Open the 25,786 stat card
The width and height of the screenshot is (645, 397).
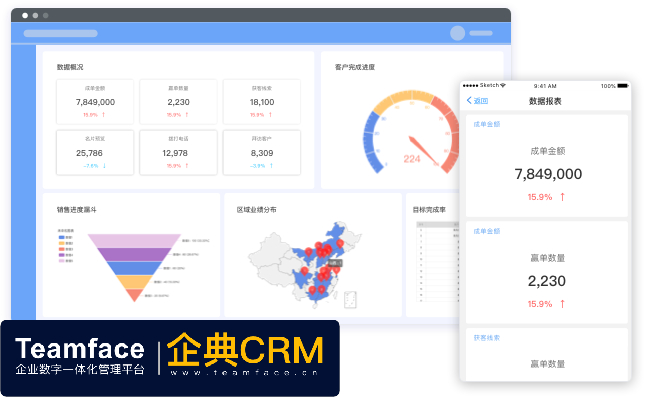click(x=95, y=153)
